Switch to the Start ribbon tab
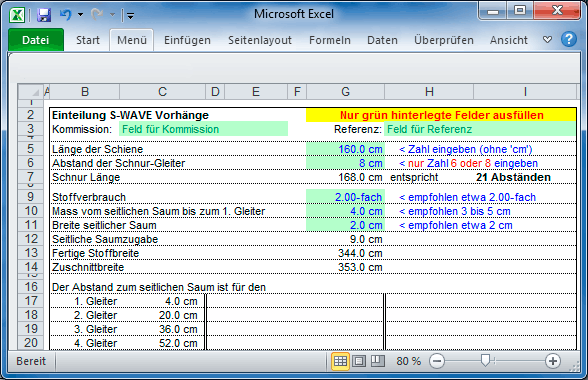The image size is (588, 380). tap(88, 40)
